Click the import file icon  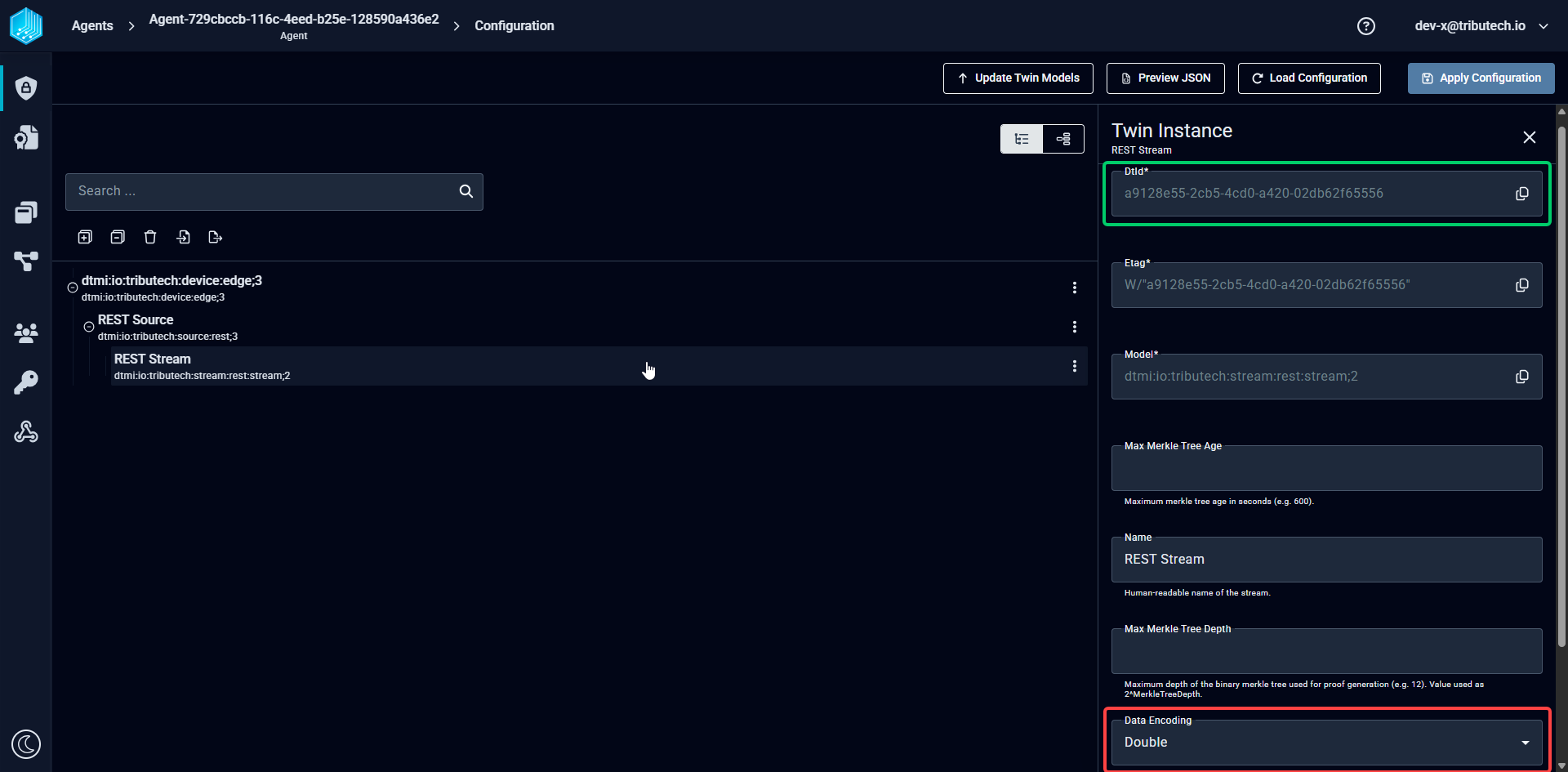pyautogui.click(x=183, y=237)
